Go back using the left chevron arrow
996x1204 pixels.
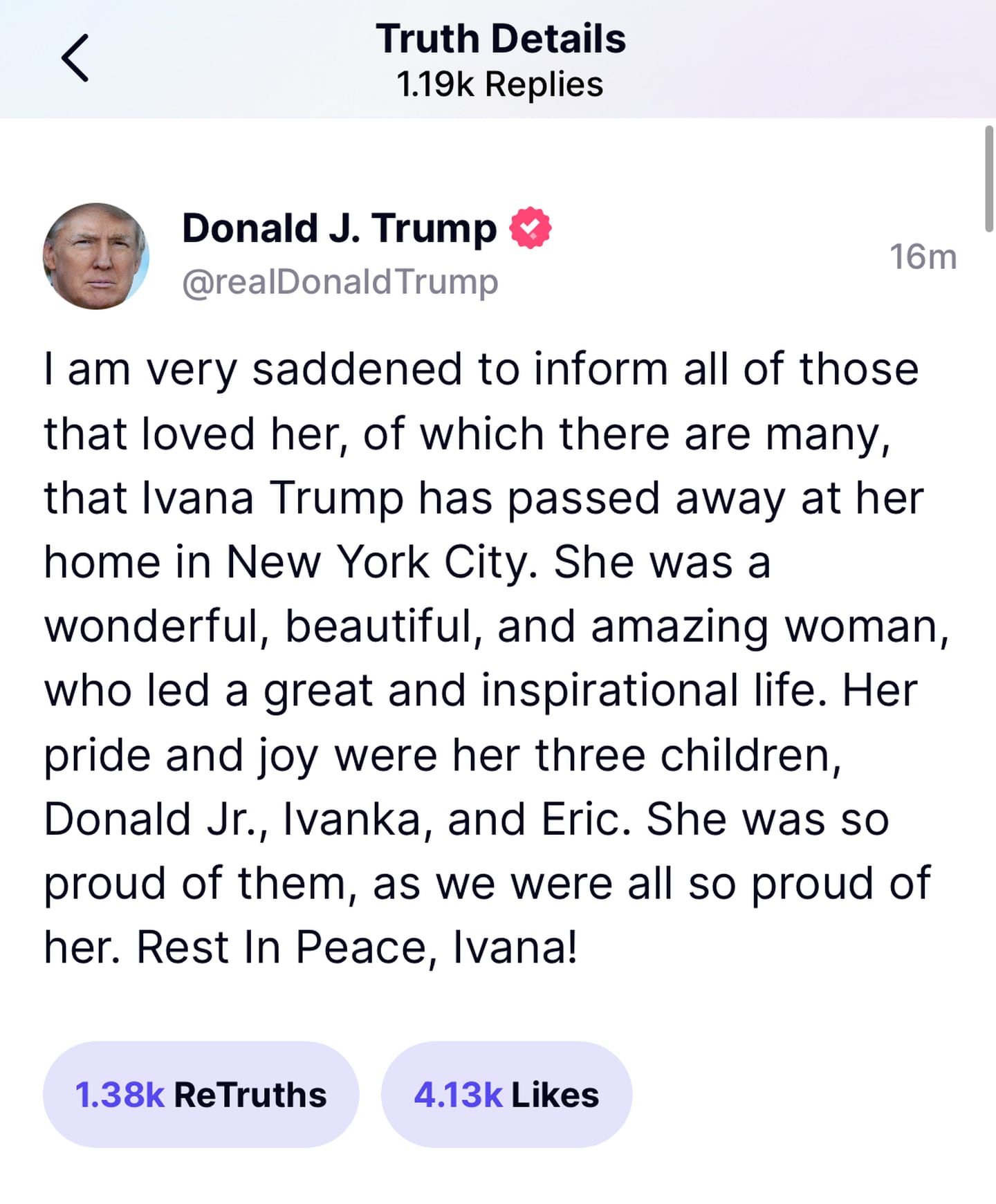click(x=75, y=58)
